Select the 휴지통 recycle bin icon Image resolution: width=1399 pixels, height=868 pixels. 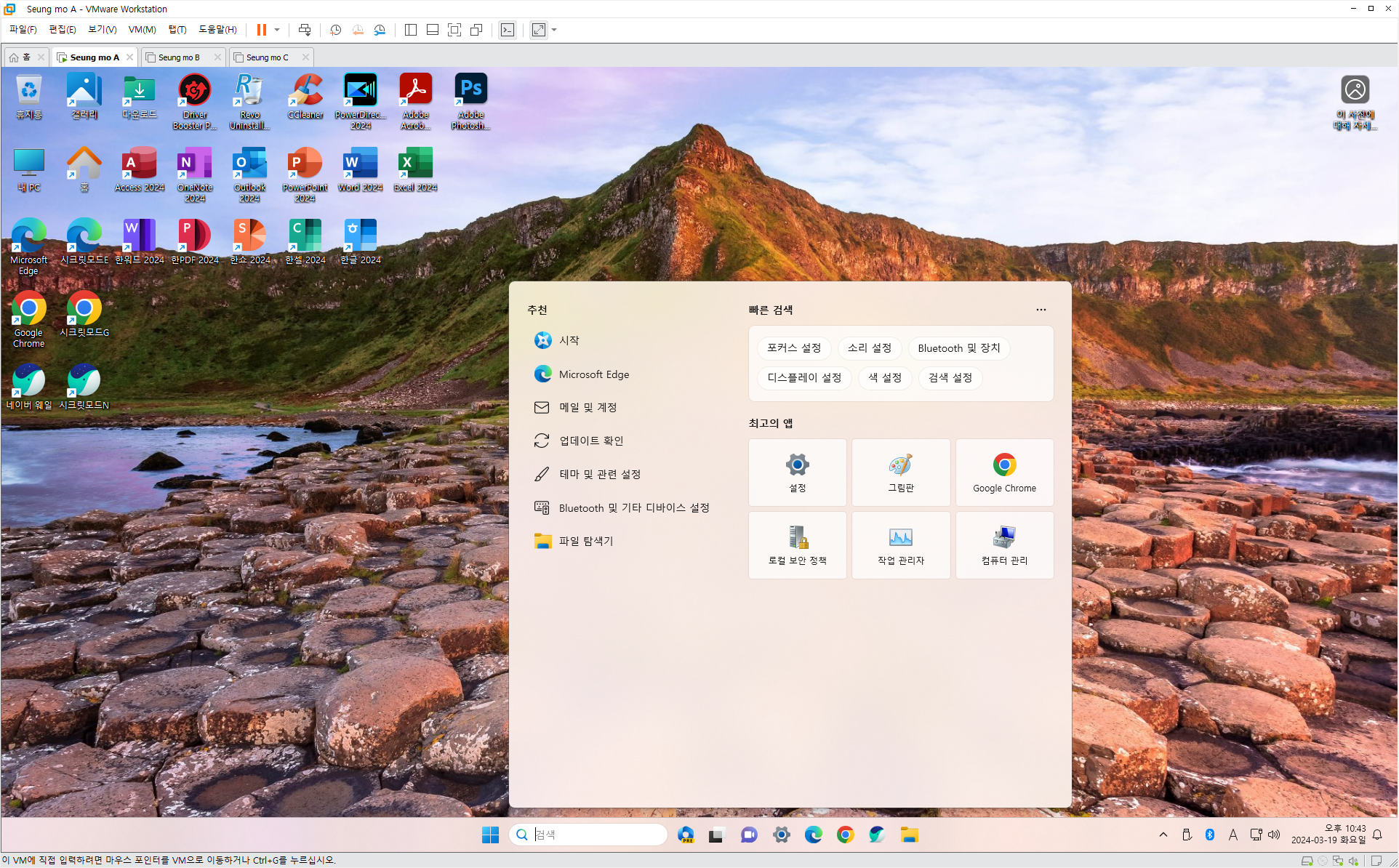29,97
